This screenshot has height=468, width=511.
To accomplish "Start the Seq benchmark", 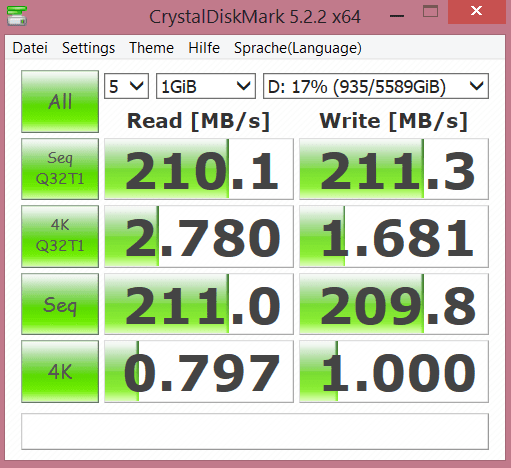I will 60,304.
